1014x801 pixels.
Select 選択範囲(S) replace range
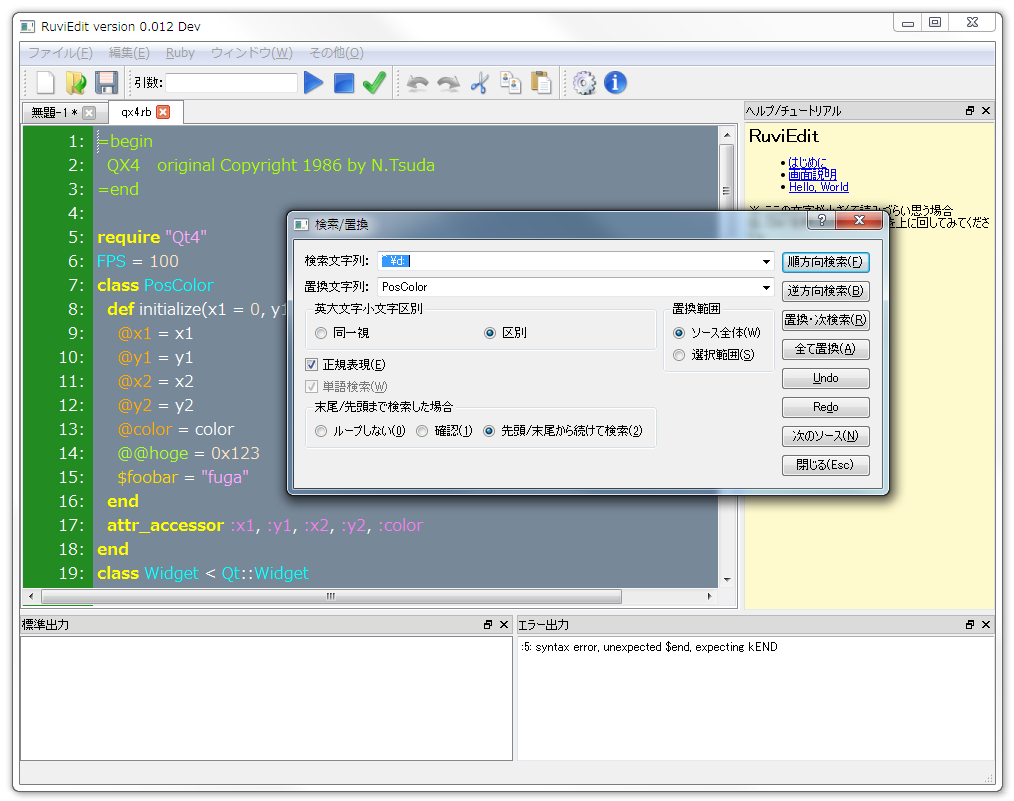coord(713,355)
